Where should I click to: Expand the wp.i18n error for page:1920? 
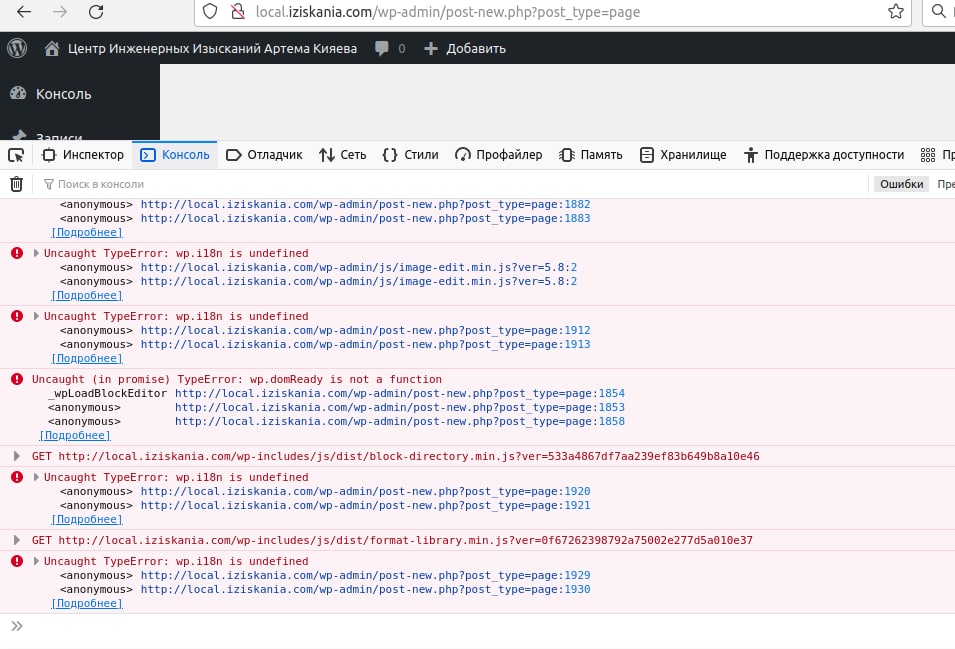point(36,477)
